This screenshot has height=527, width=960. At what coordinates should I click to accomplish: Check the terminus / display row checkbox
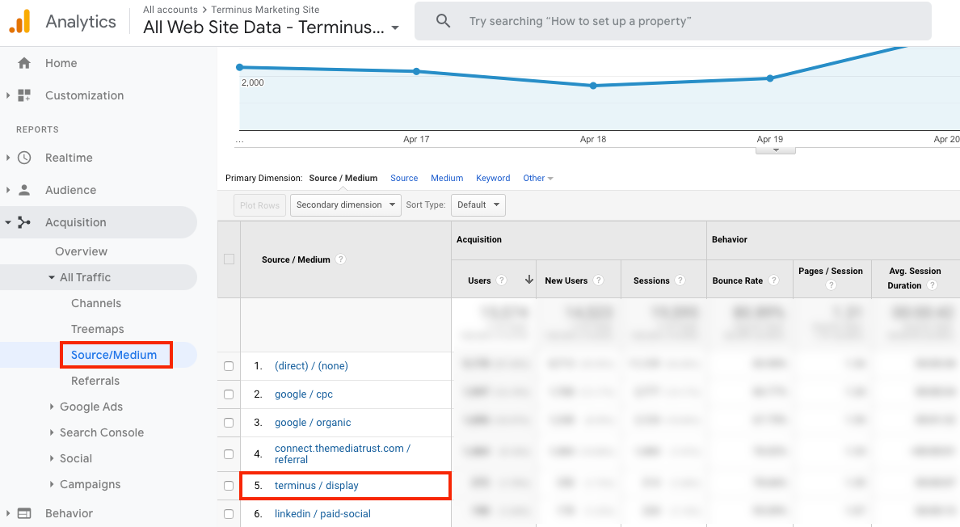coord(229,485)
